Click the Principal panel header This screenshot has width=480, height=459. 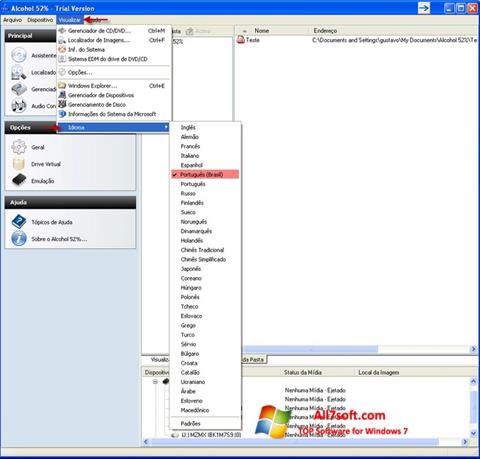coord(31,35)
